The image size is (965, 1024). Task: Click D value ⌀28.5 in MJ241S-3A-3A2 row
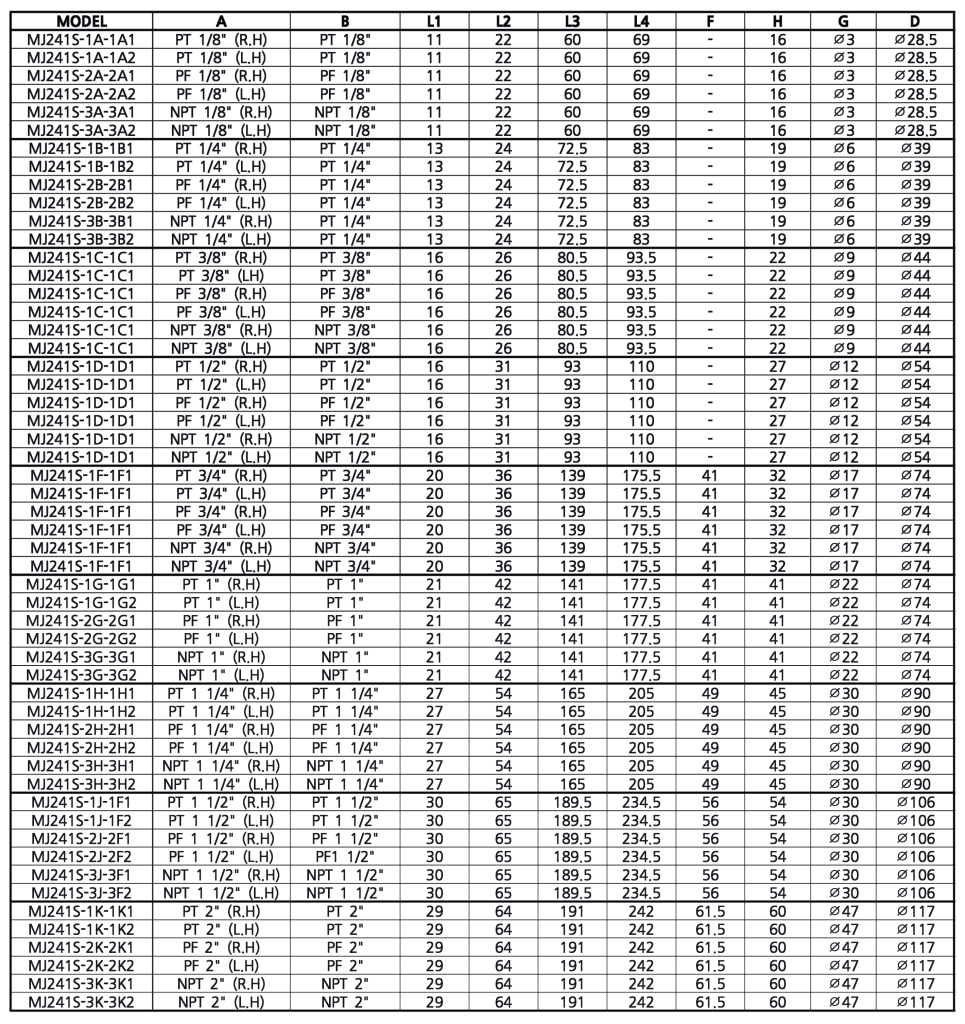coord(915,131)
